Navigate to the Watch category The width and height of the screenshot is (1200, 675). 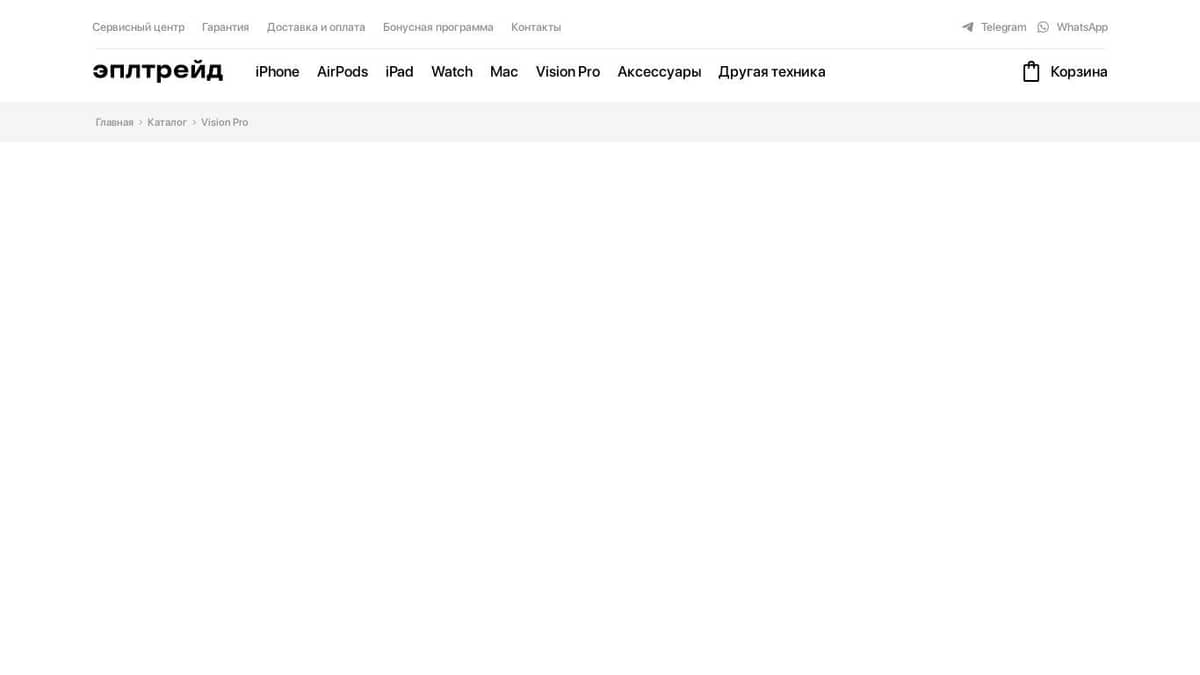pyautogui.click(x=451, y=72)
